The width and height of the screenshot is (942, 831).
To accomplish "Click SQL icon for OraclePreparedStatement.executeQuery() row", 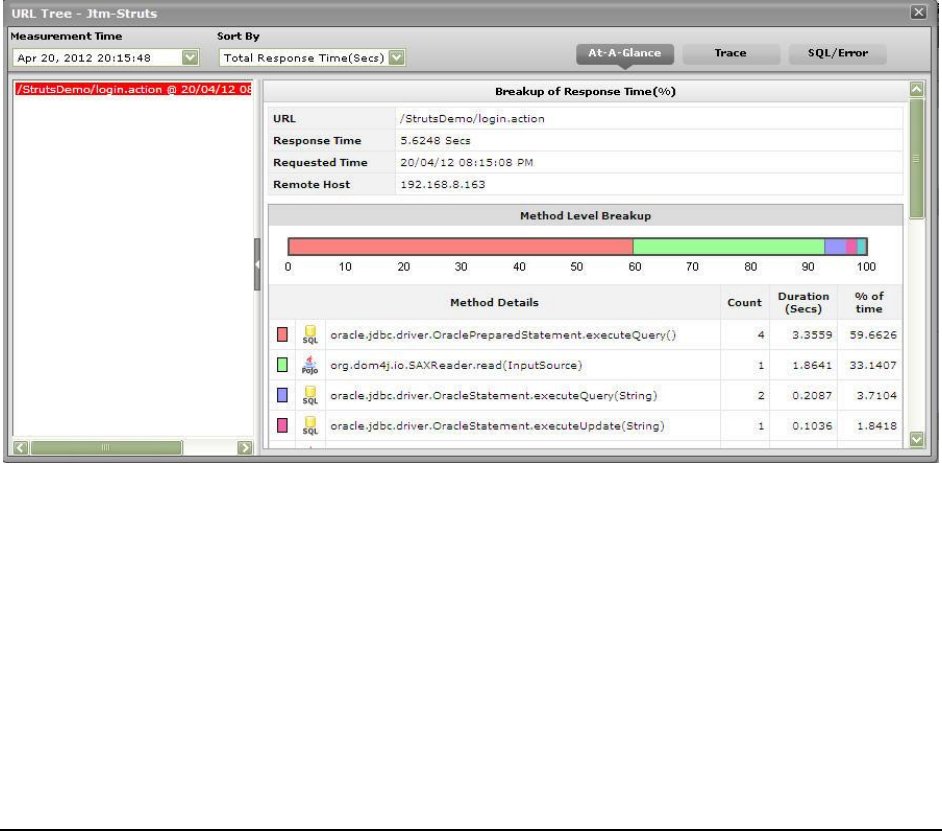I will point(310,335).
